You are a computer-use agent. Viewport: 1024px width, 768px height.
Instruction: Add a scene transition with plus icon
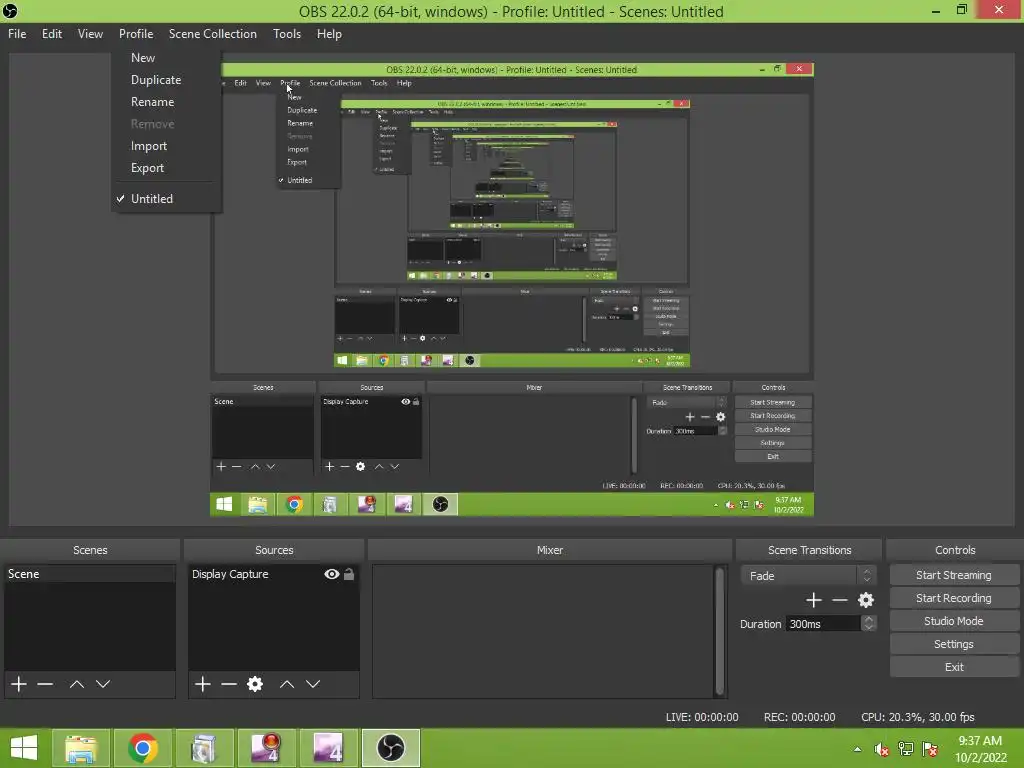tap(814, 600)
